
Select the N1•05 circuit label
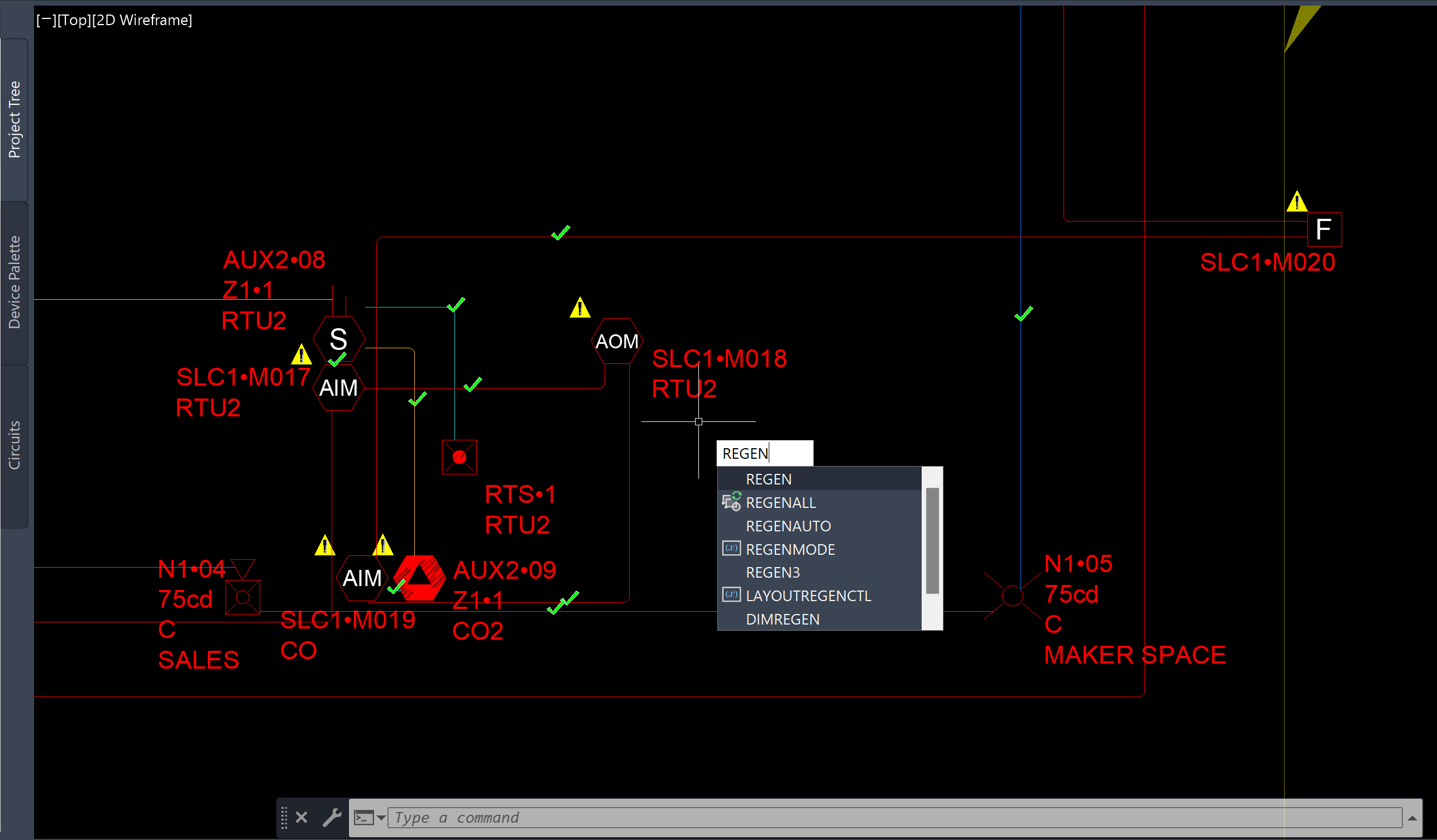1077,564
